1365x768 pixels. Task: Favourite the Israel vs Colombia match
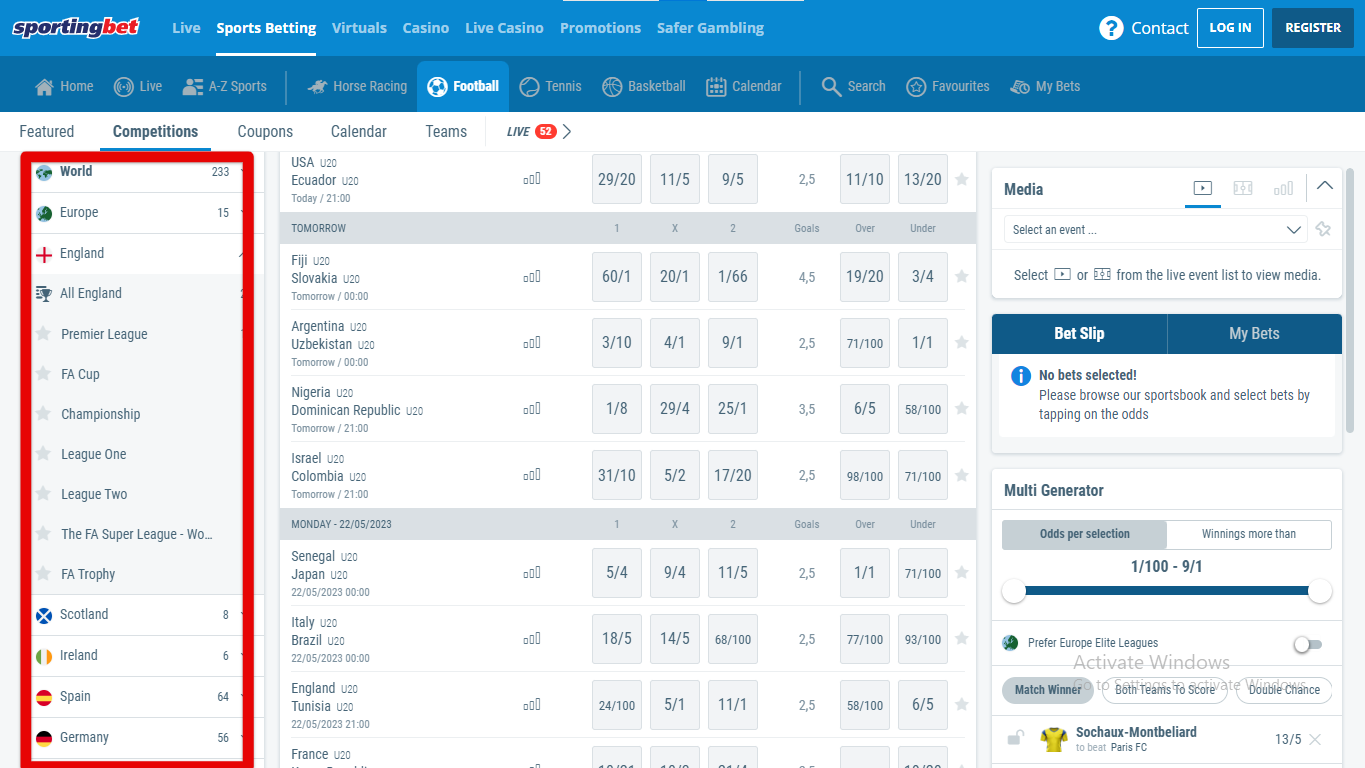962,475
